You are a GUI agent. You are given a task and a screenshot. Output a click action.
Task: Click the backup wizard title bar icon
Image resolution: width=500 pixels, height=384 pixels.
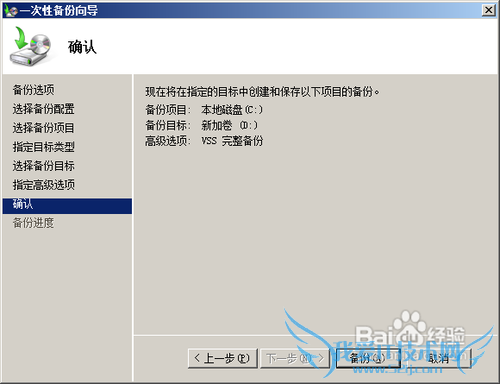point(11,11)
